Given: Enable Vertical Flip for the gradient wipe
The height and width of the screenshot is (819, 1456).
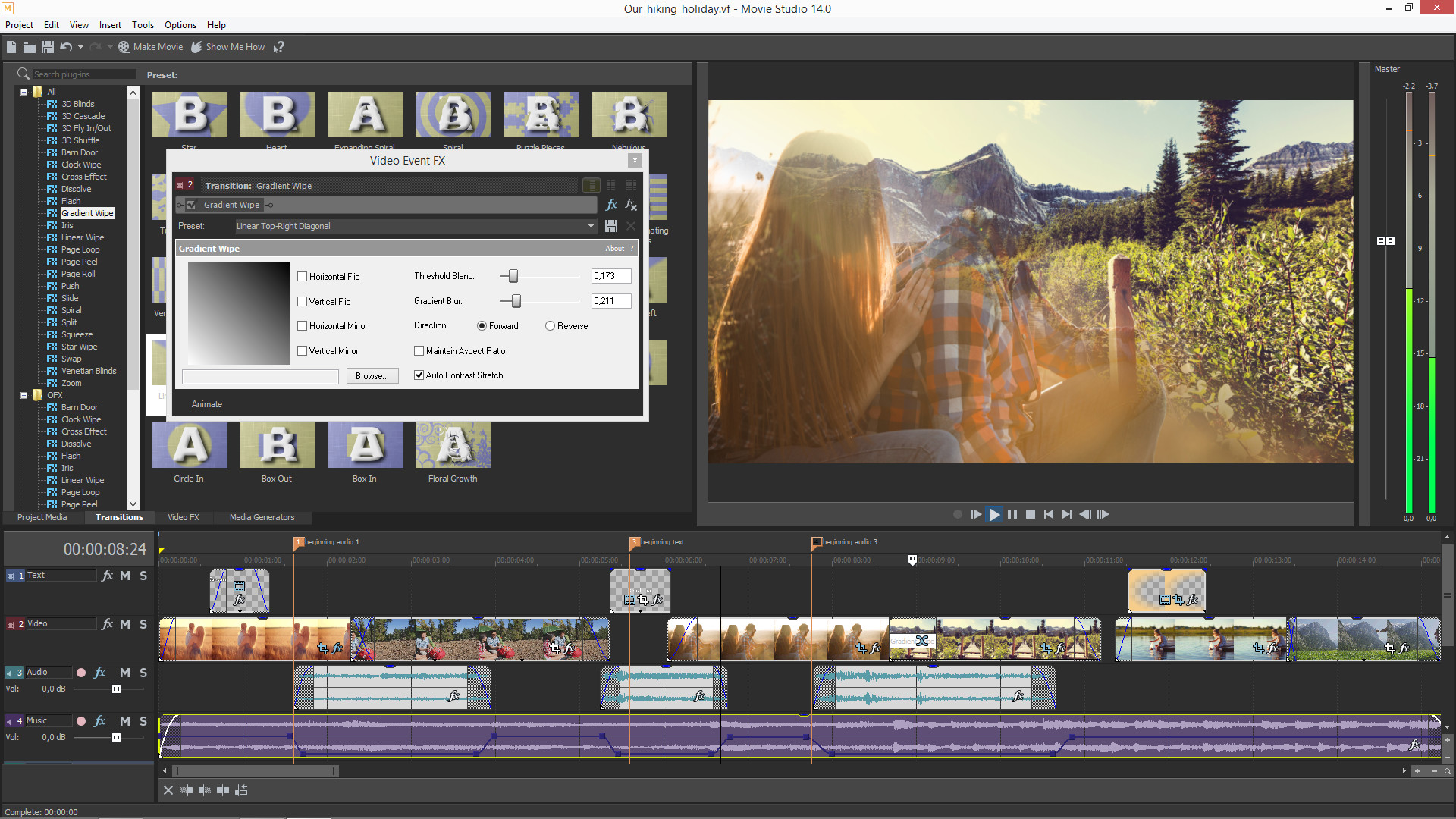Looking at the screenshot, I should [303, 301].
